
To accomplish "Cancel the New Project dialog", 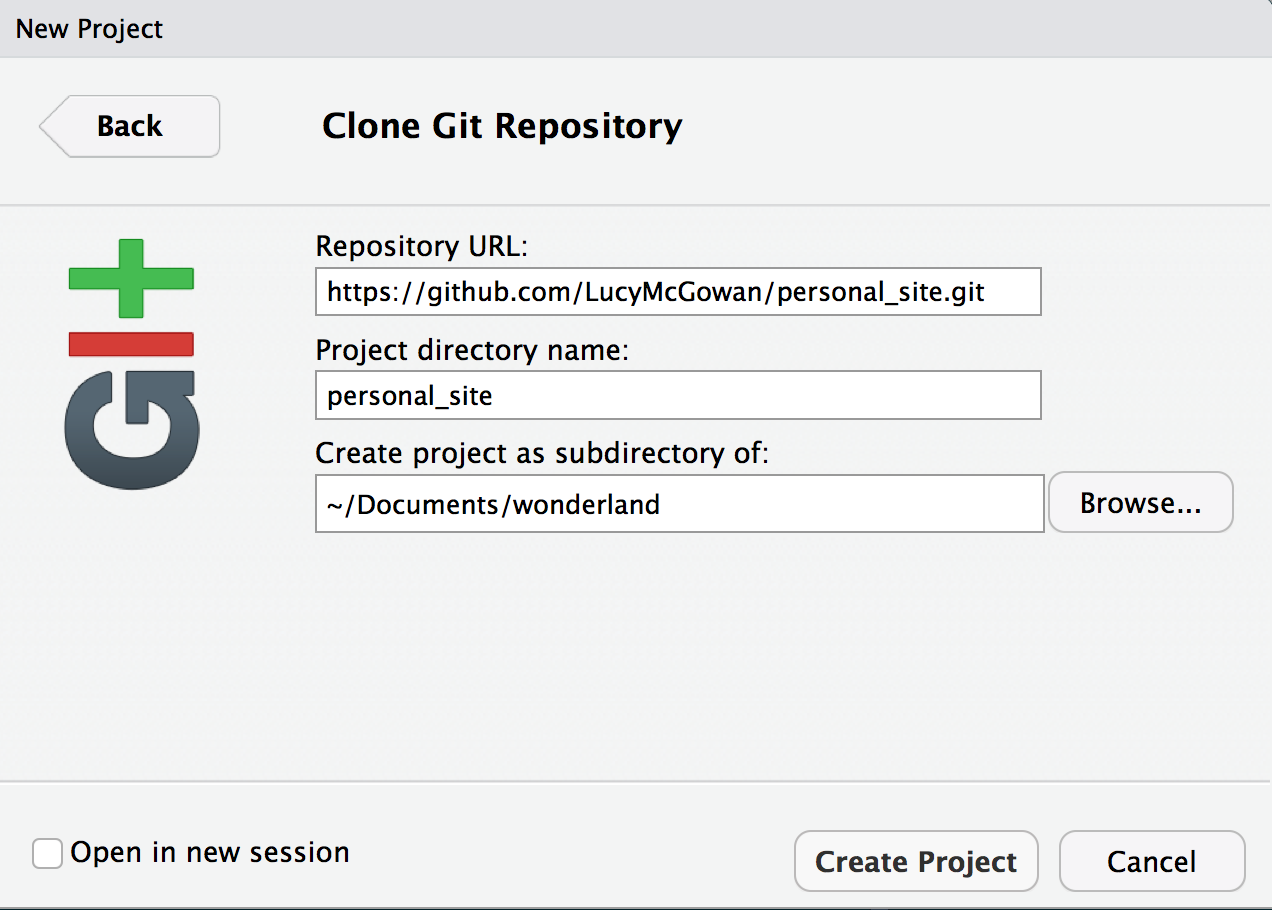I will [x=1151, y=861].
